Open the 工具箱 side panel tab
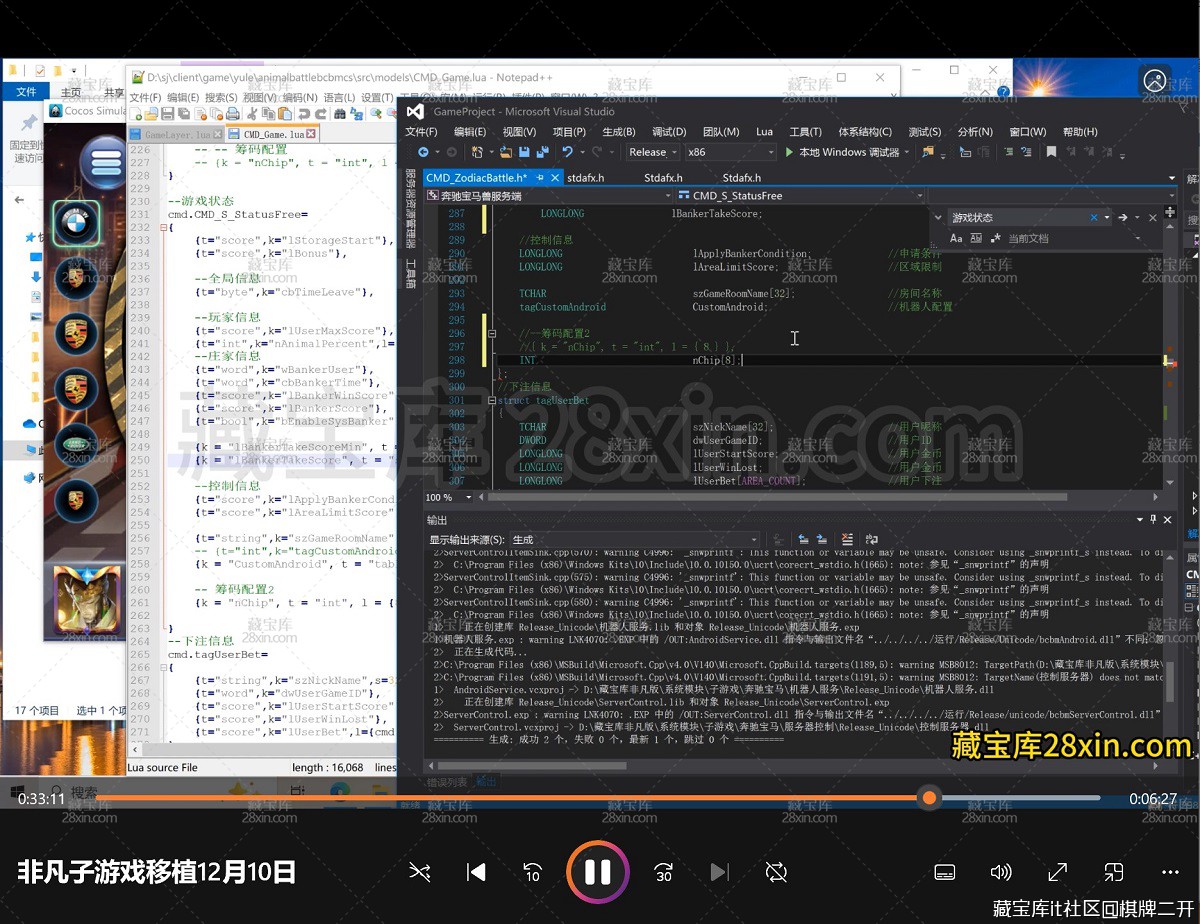The width and height of the screenshot is (1200, 924). coord(410,273)
